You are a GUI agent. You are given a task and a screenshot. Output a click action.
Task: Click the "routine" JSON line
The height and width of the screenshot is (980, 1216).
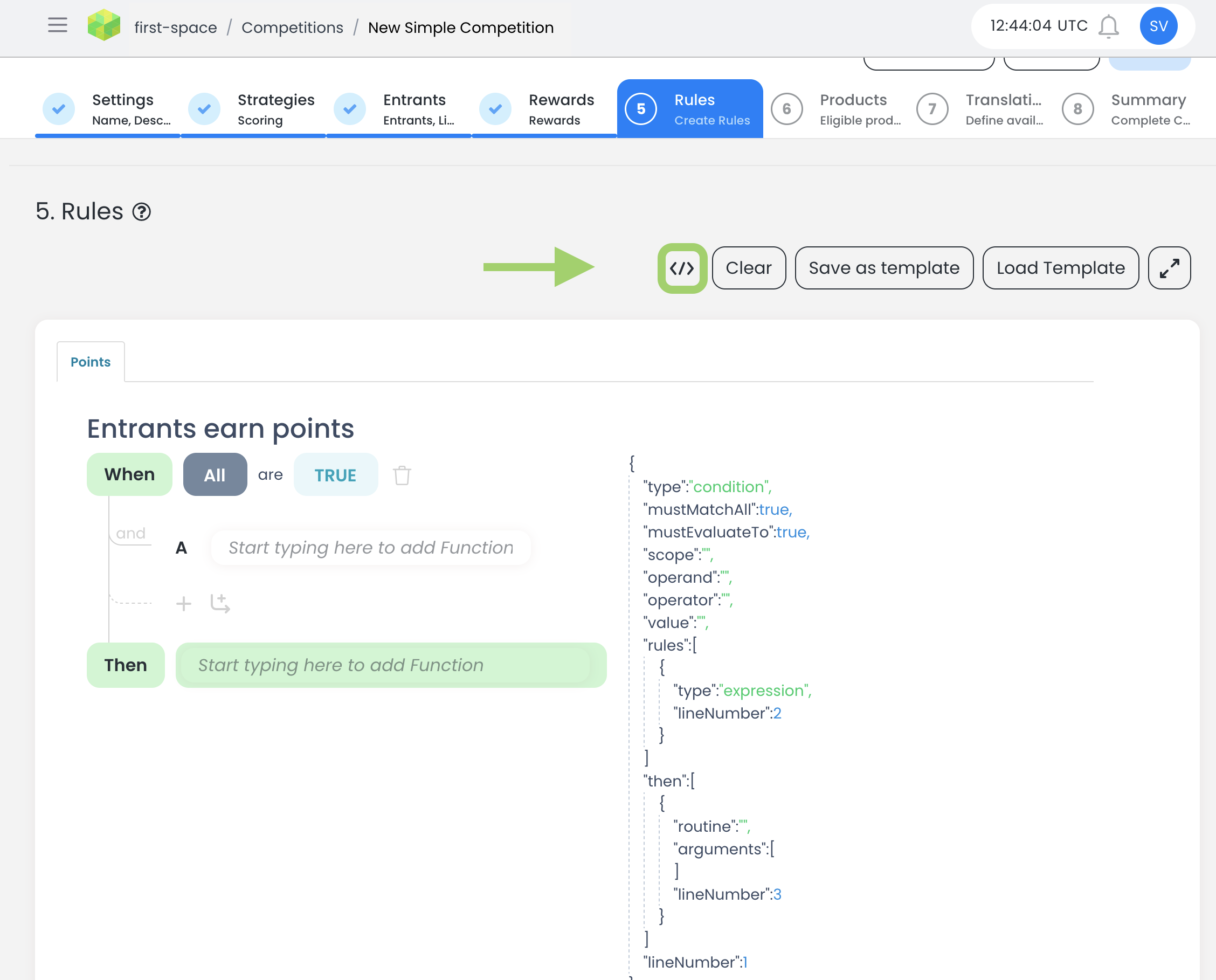712,826
